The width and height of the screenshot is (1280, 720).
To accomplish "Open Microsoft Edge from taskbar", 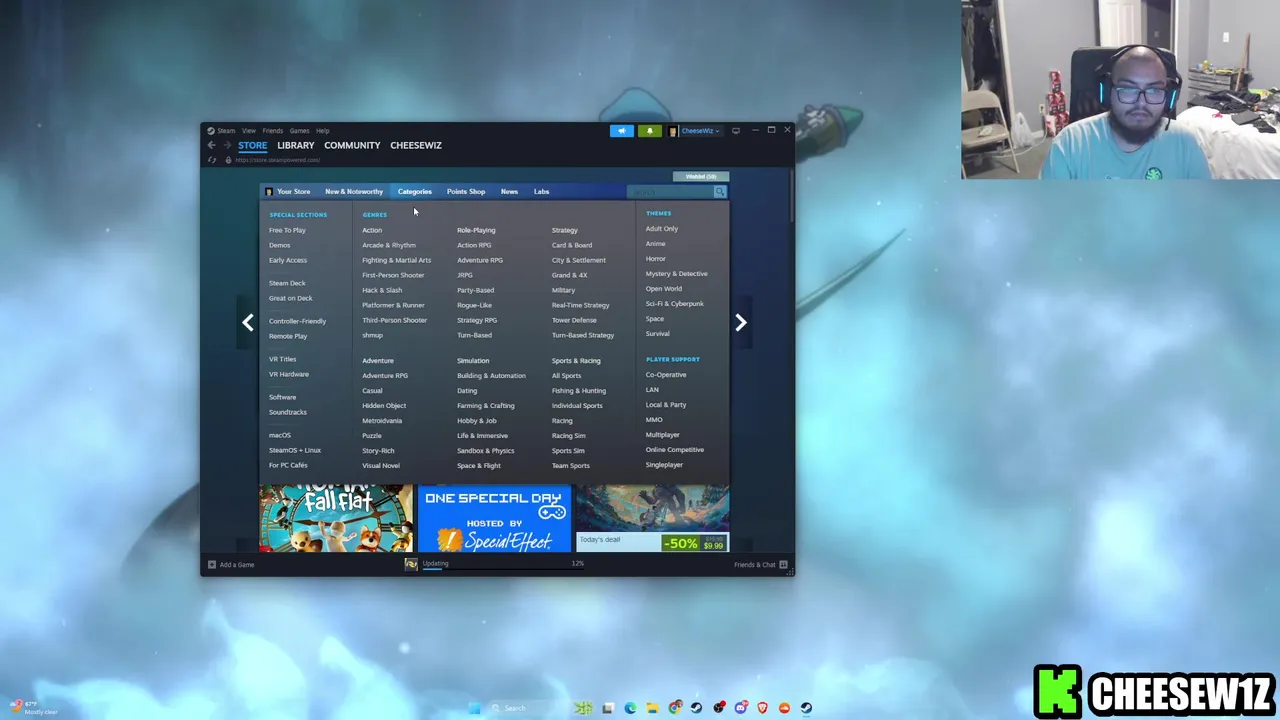I will [x=630, y=708].
